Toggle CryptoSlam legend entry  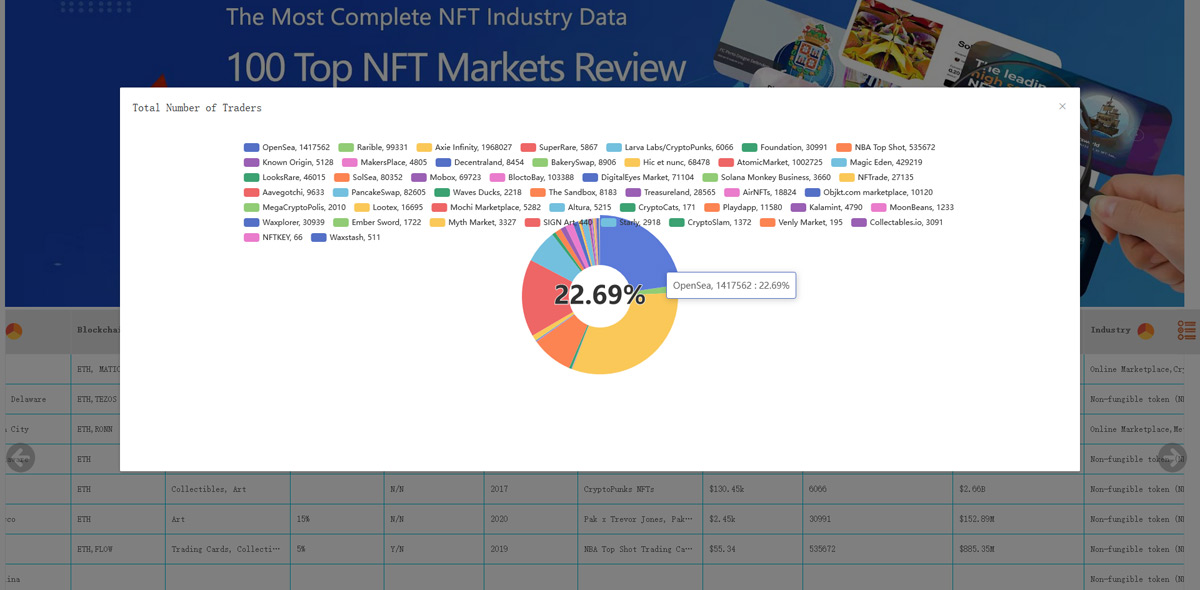tap(710, 222)
